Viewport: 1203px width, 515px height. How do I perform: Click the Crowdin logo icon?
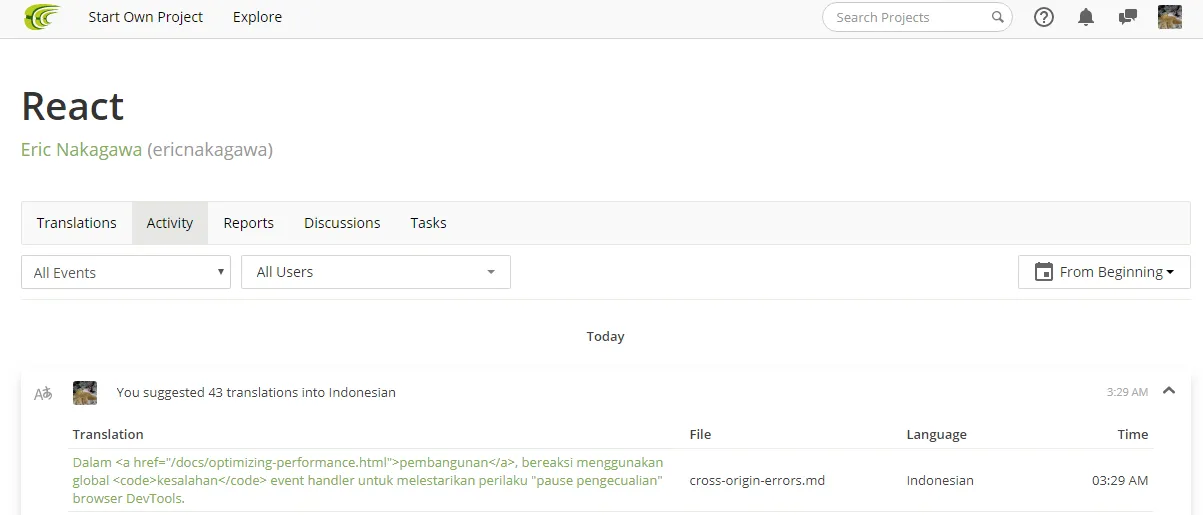(42, 17)
